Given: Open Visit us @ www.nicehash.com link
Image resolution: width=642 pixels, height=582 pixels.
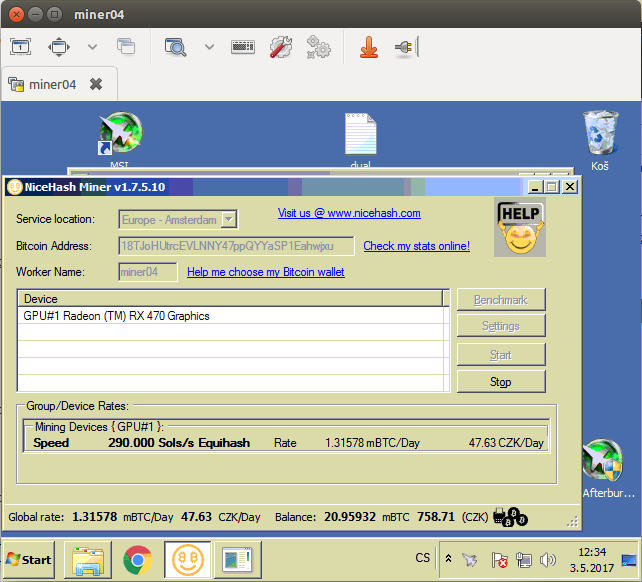Looking at the screenshot, I should pos(349,213).
